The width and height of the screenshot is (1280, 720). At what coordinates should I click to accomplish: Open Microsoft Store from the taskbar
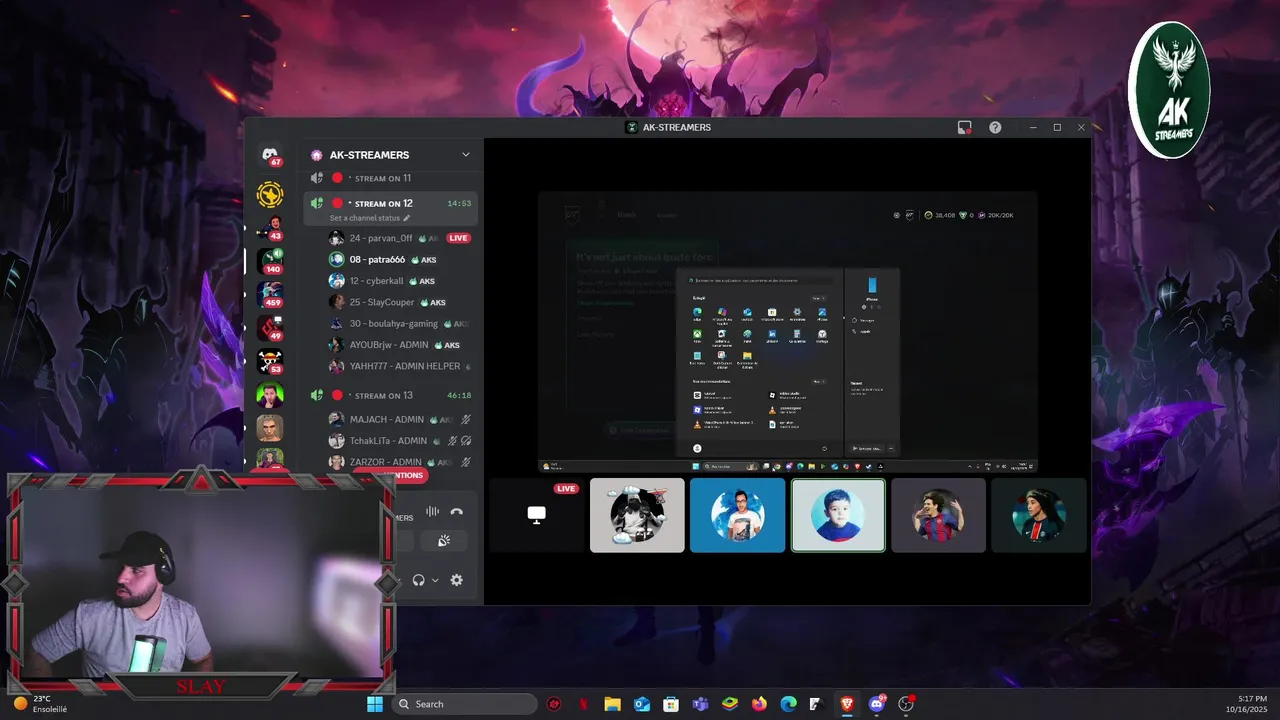click(671, 704)
